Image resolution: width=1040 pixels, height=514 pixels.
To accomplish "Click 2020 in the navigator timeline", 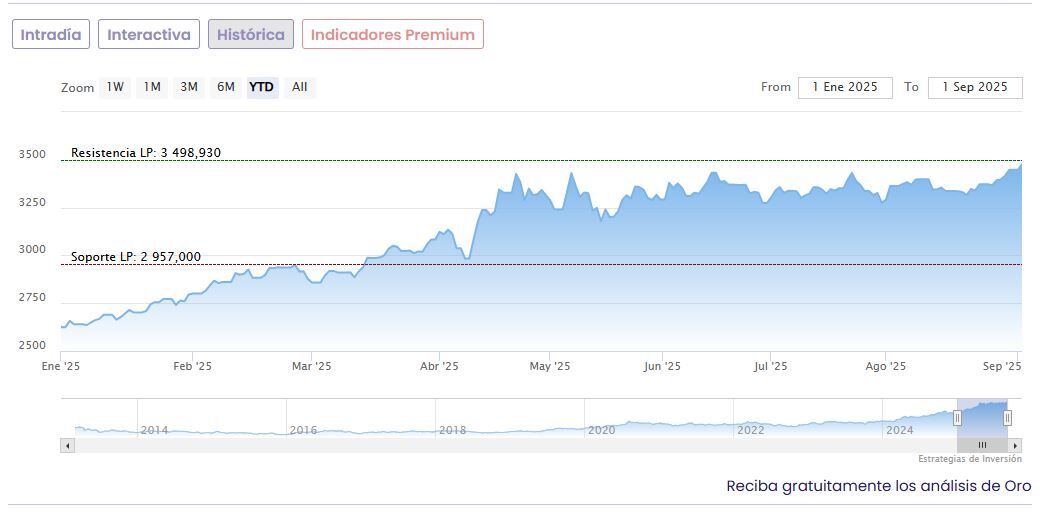I will click(602, 430).
